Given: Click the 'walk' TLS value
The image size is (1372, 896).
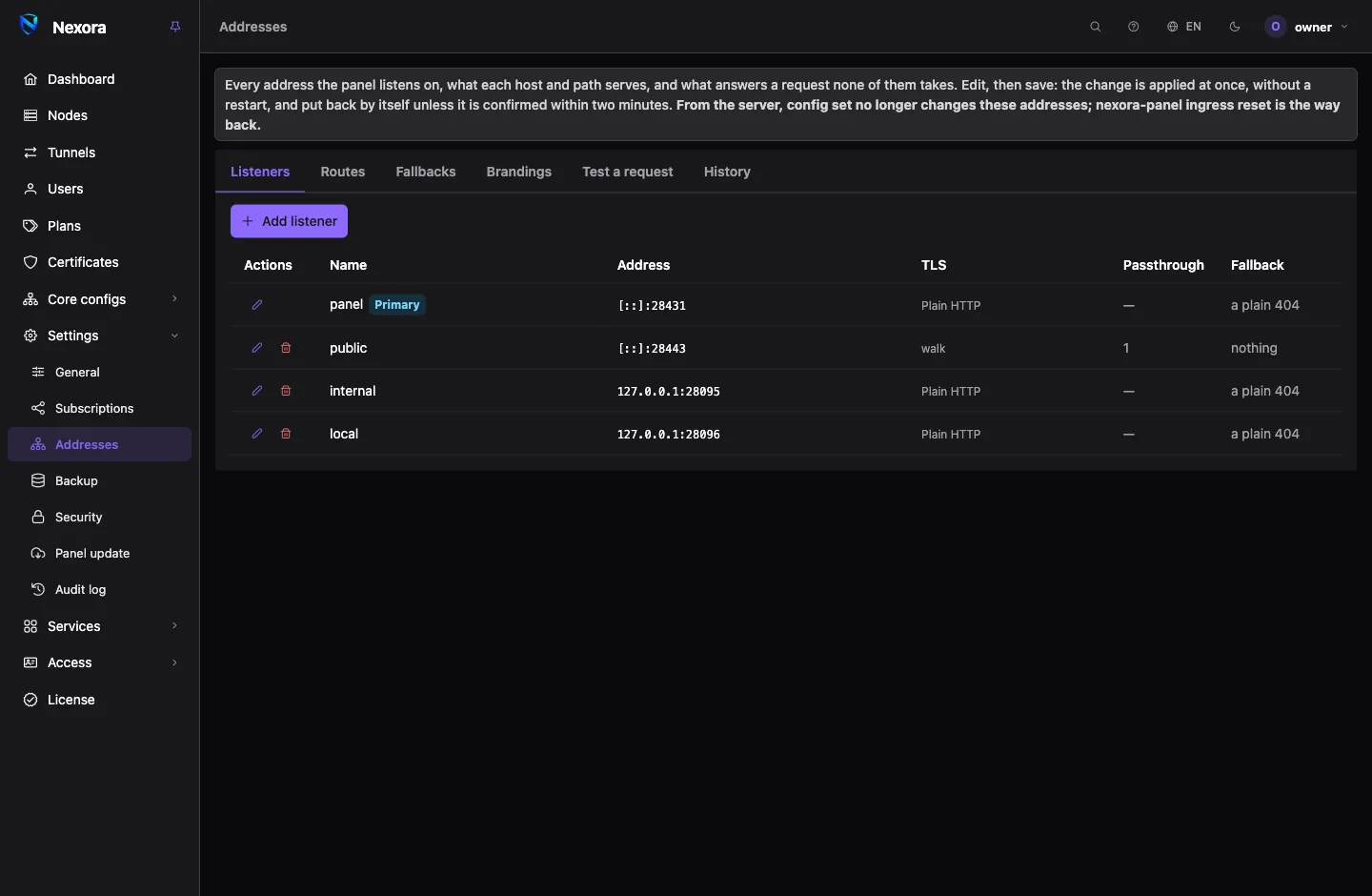Looking at the screenshot, I should (934, 349).
